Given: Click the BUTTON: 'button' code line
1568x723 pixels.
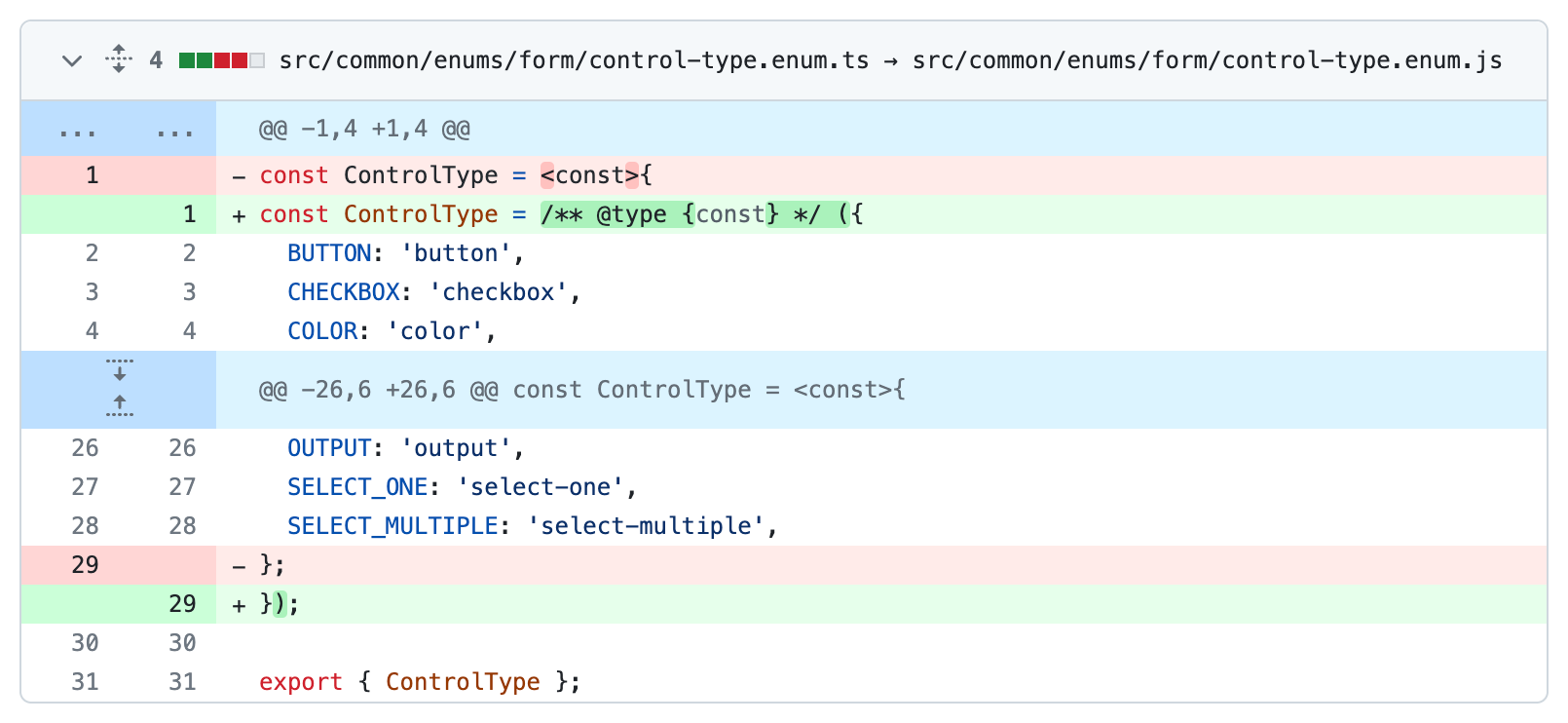Looking at the screenshot, I should click(x=405, y=253).
